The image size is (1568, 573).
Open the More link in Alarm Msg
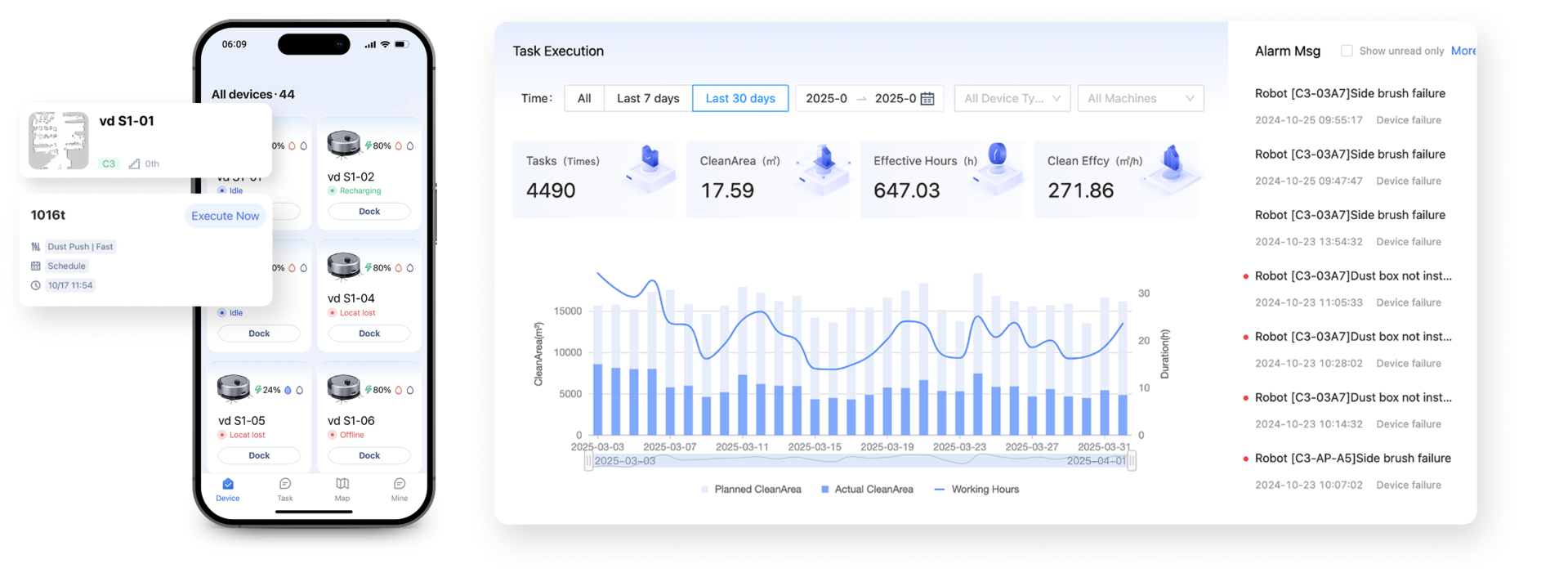(x=1463, y=51)
